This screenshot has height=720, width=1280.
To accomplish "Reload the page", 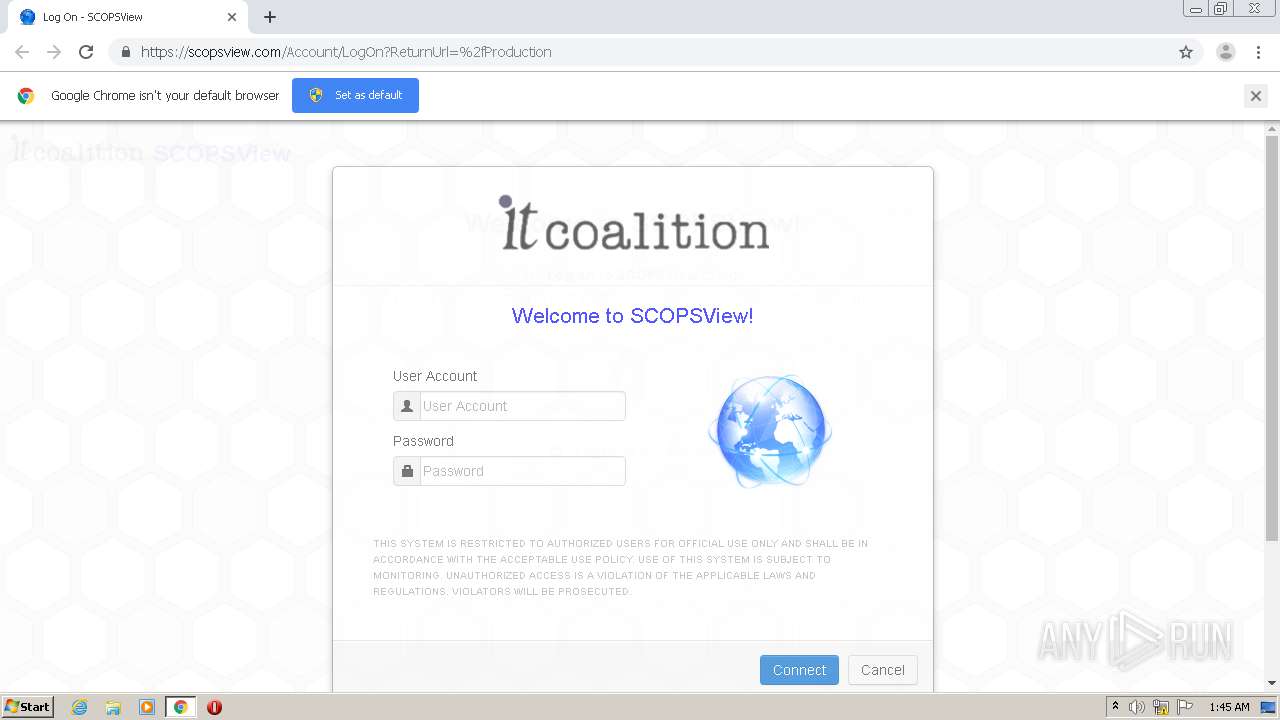I will tap(86, 52).
